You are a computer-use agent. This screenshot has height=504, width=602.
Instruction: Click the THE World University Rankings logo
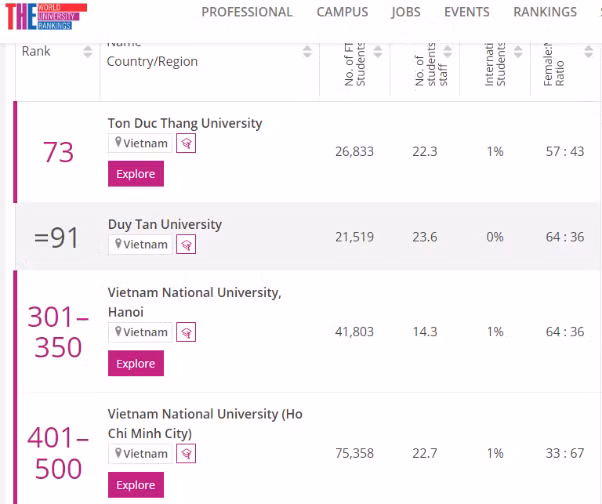[x=45, y=17]
